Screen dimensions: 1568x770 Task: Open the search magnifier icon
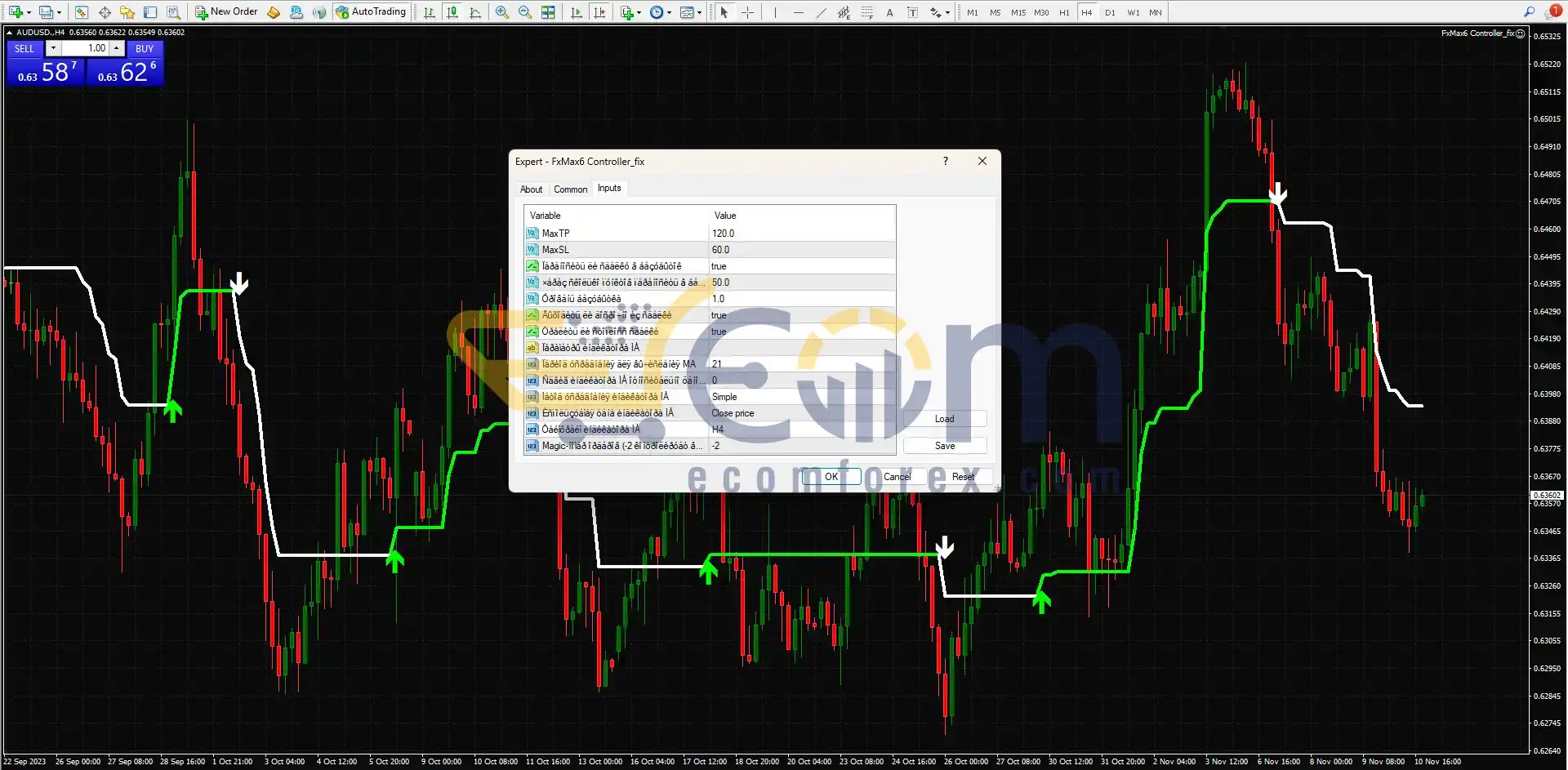[1529, 12]
